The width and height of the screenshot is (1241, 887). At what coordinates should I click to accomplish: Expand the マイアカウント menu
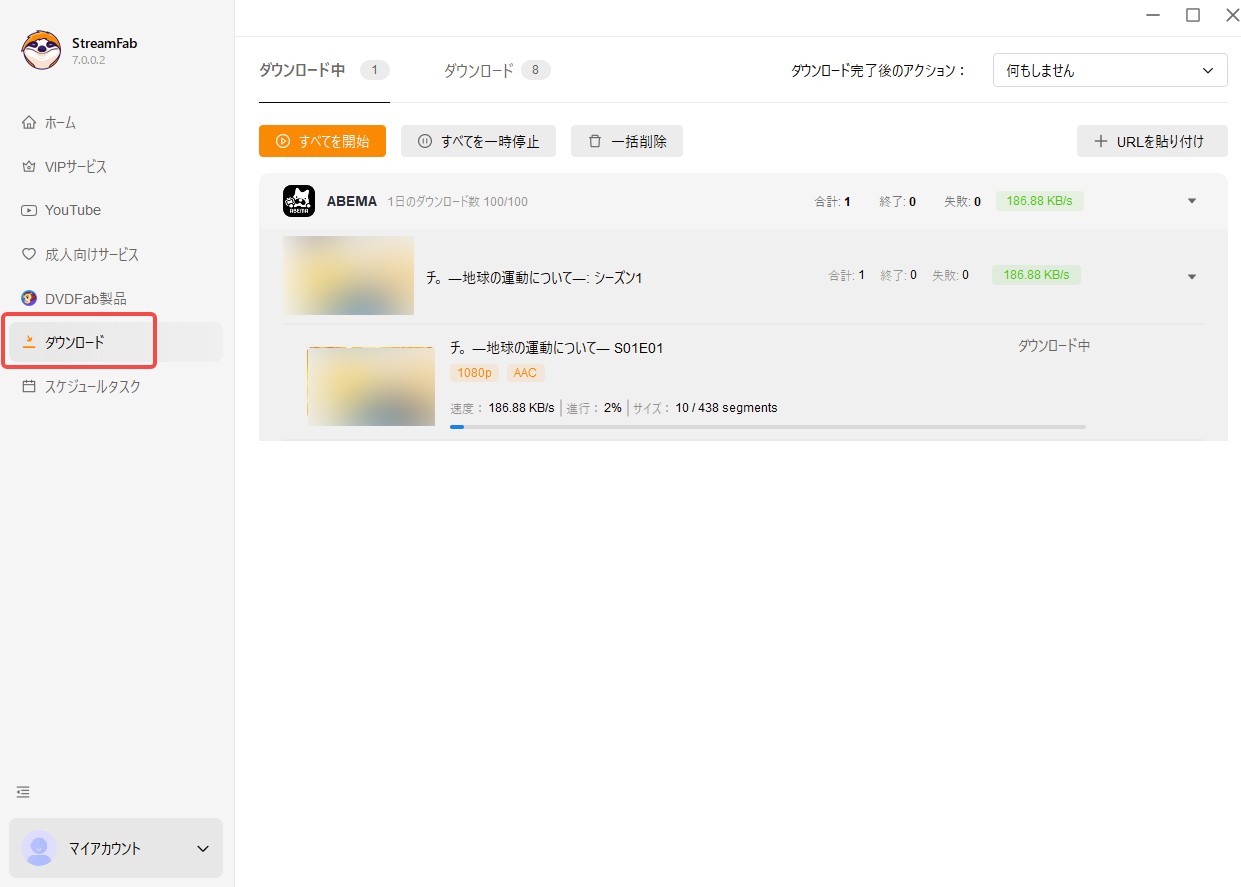115,848
